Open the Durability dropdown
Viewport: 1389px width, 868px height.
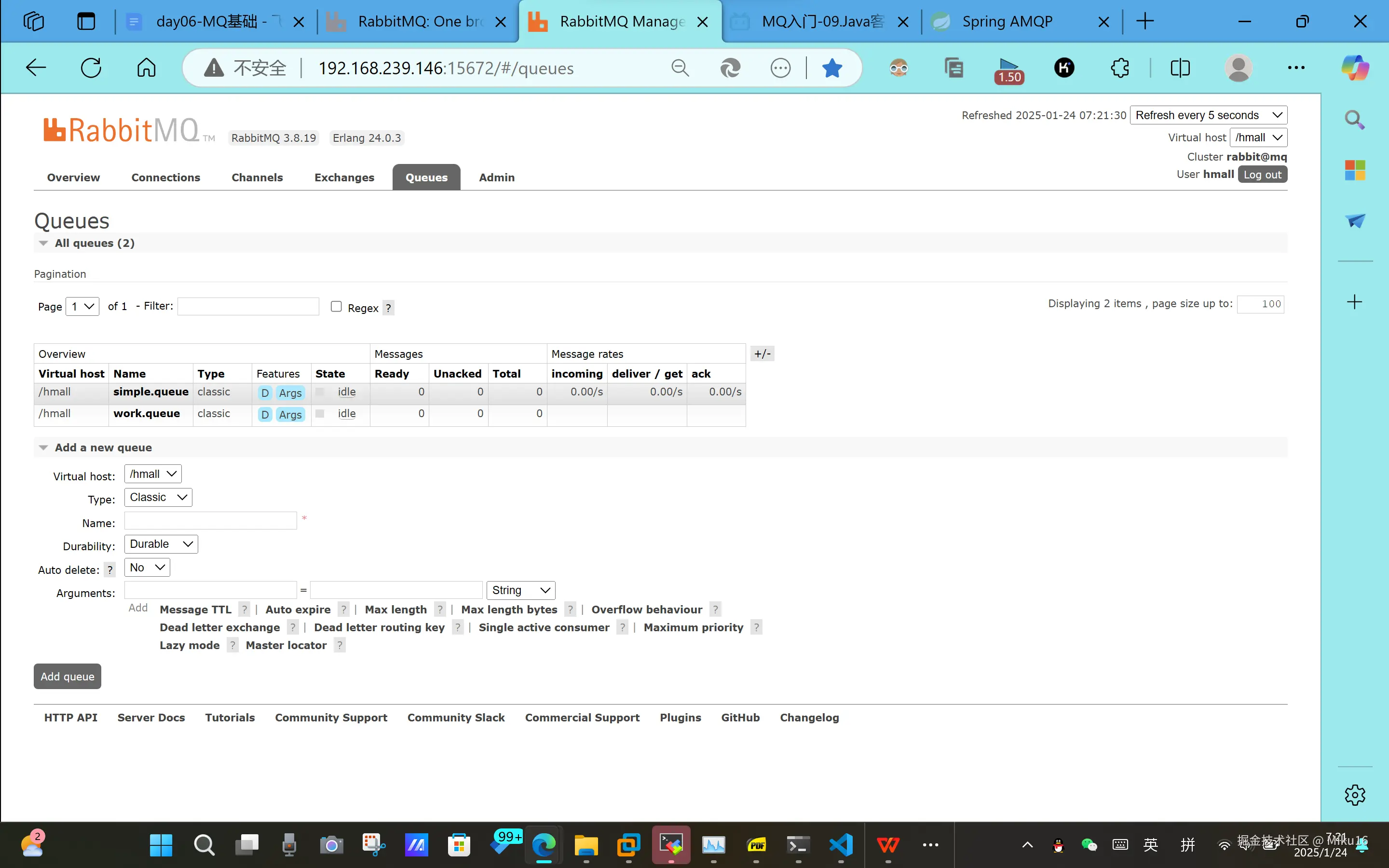click(161, 543)
